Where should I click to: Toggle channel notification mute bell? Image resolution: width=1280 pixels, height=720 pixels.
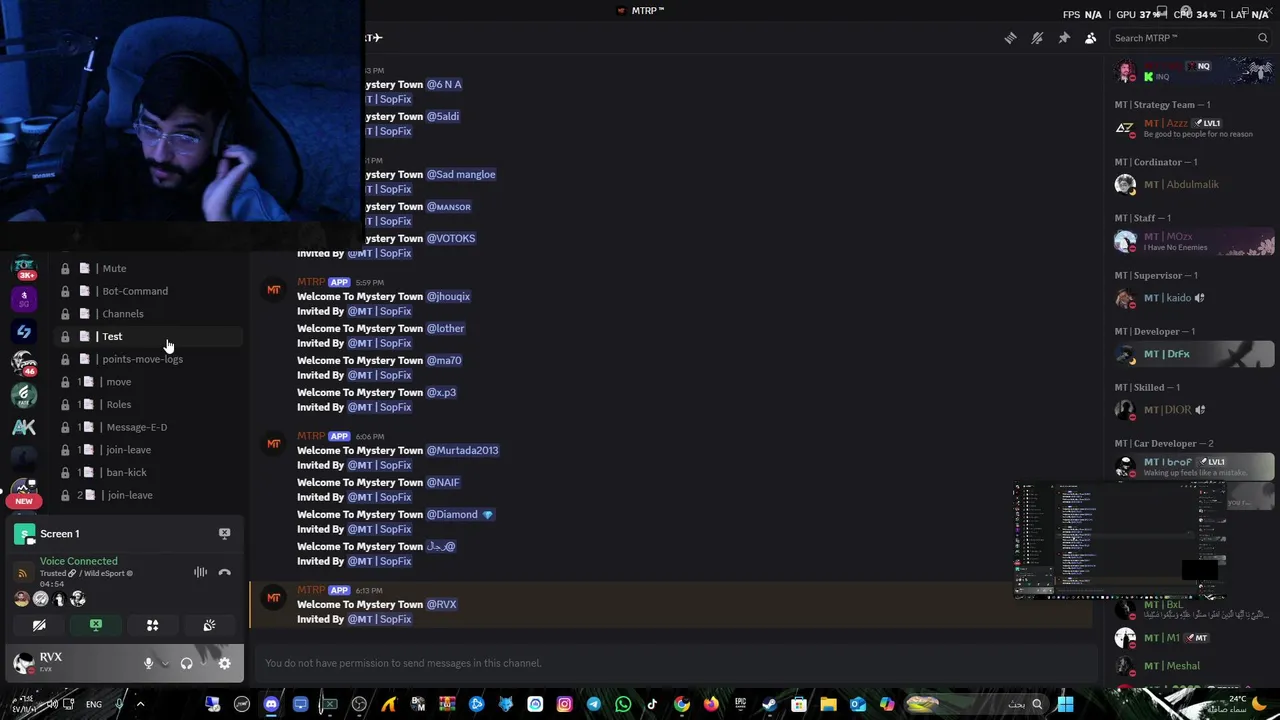[x=1037, y=38]
